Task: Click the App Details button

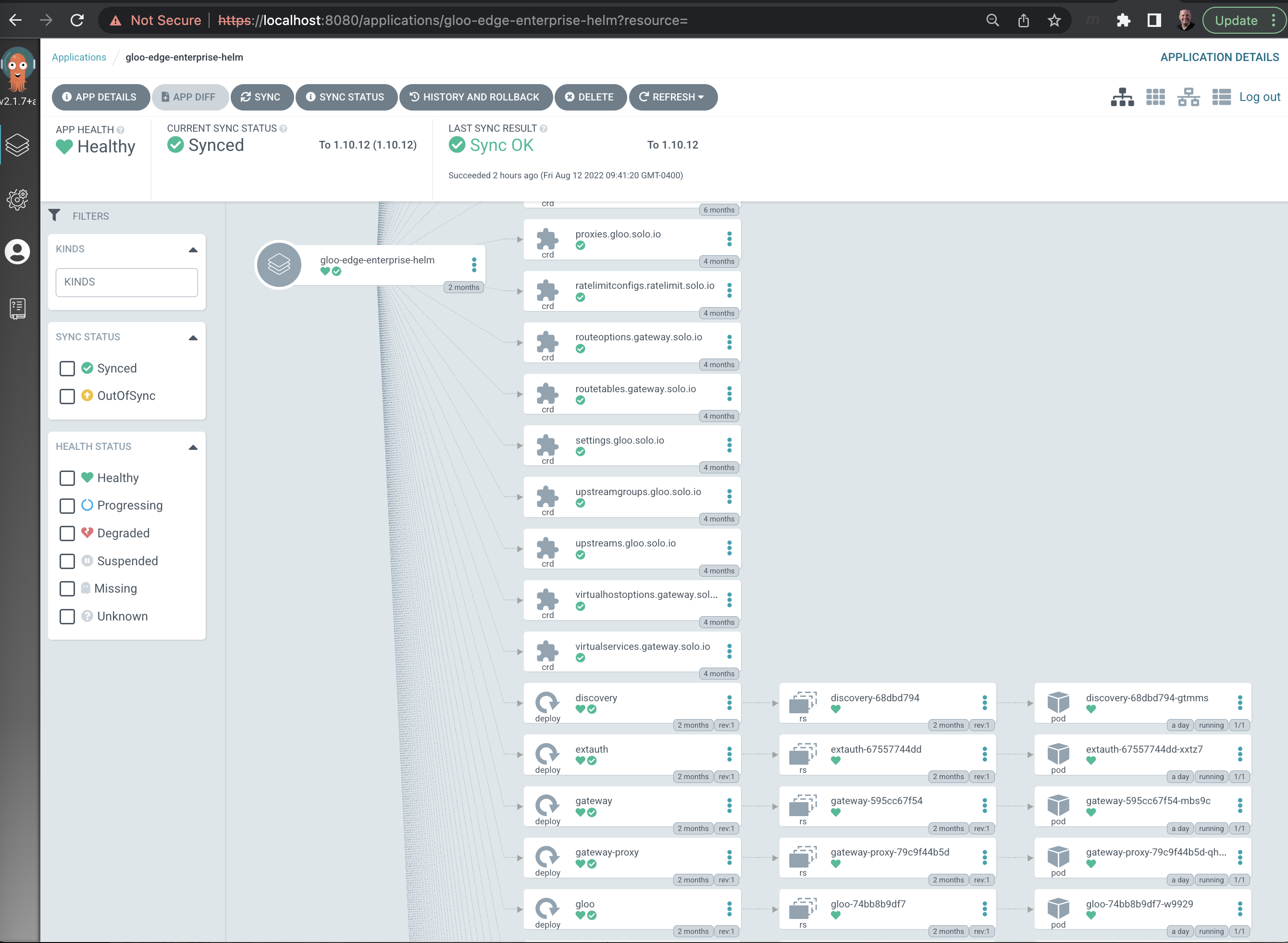Action: point(100,97)
